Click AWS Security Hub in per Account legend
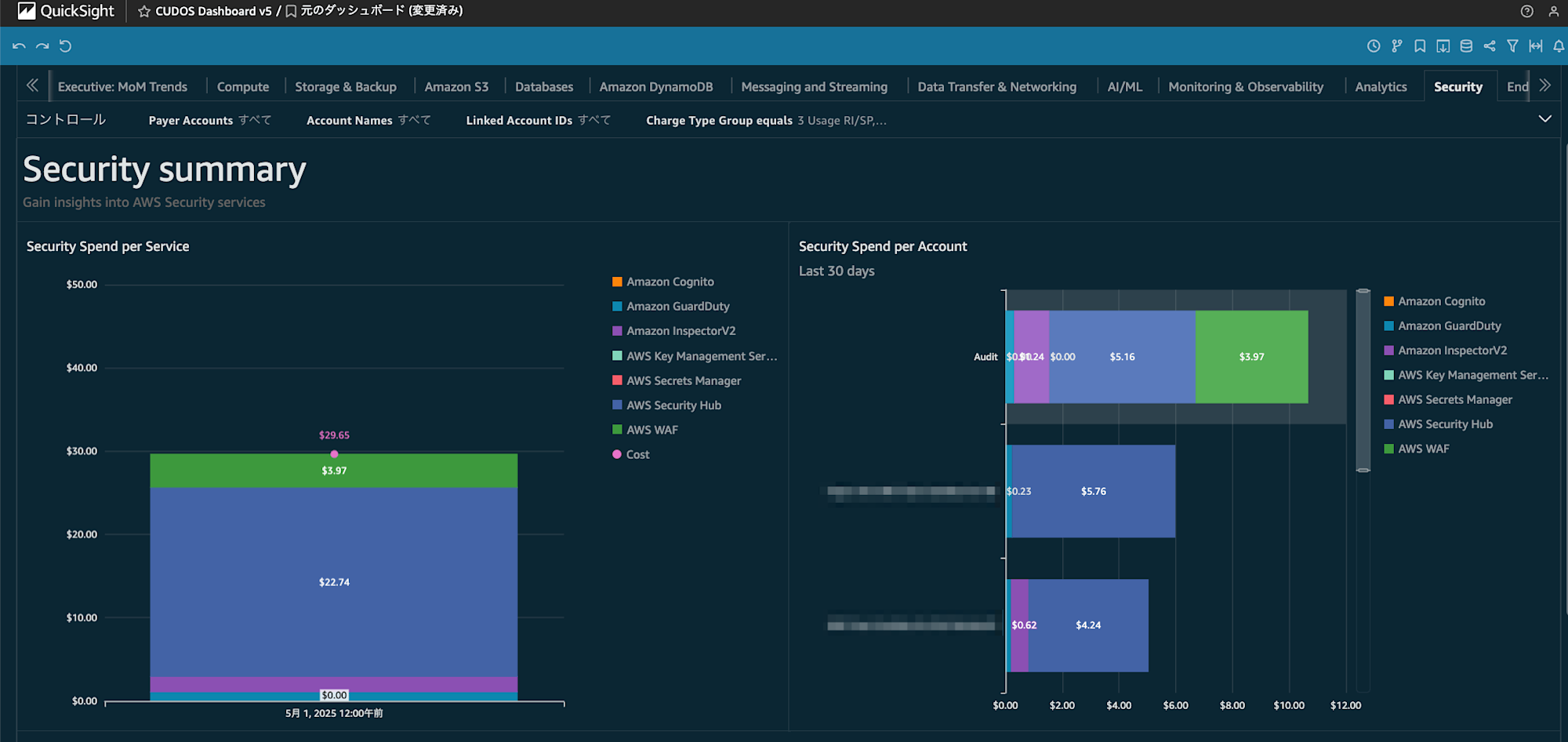Screen dimensions: 1568x742 pos(1438,424)
